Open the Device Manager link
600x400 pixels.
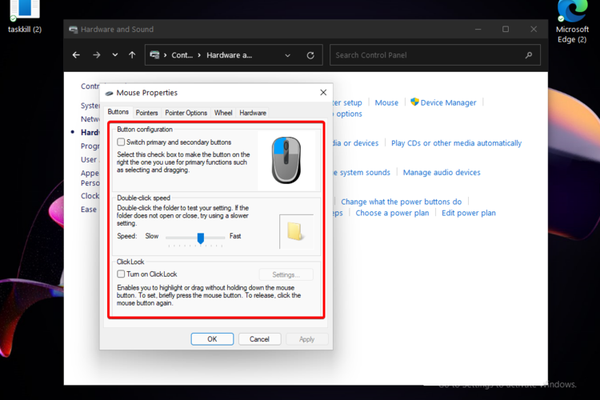coord(448,102)
